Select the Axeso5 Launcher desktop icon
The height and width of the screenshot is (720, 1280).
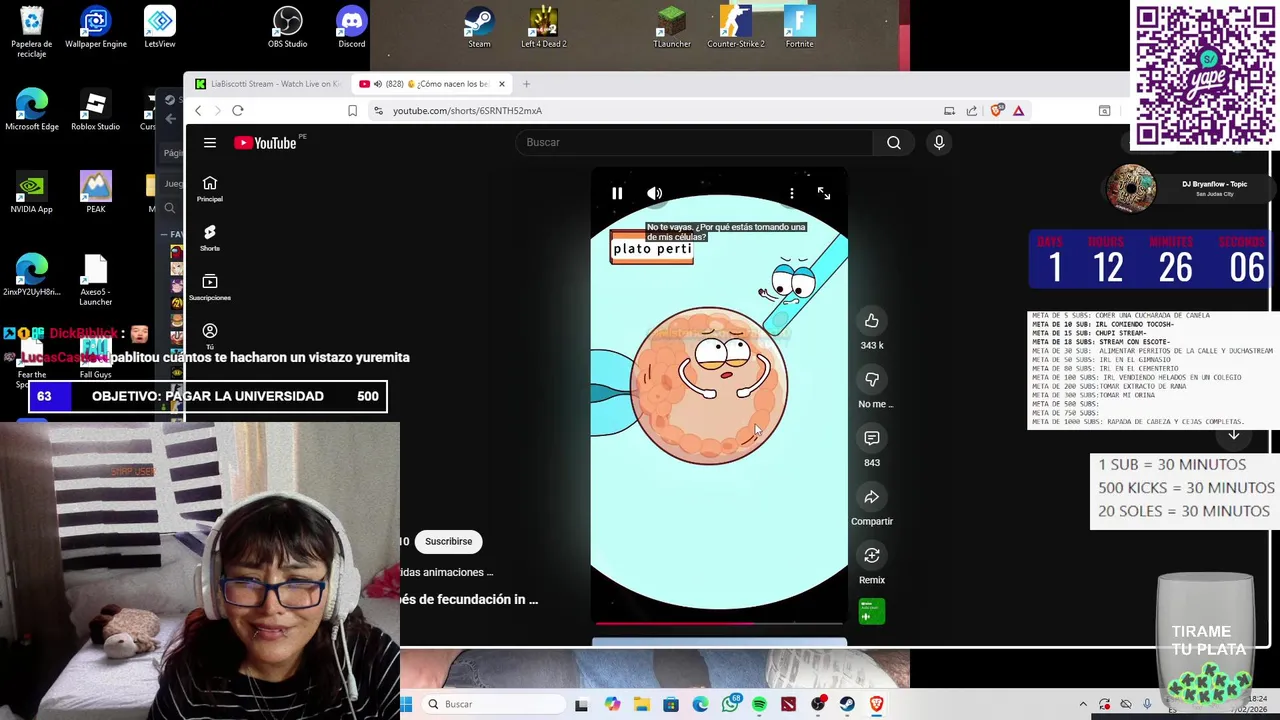96,280
